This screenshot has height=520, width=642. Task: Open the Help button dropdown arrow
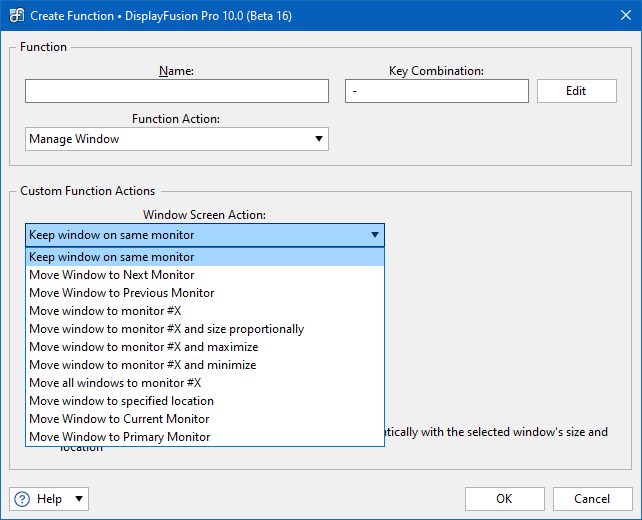pyautogui.click(x=79, y=499)
